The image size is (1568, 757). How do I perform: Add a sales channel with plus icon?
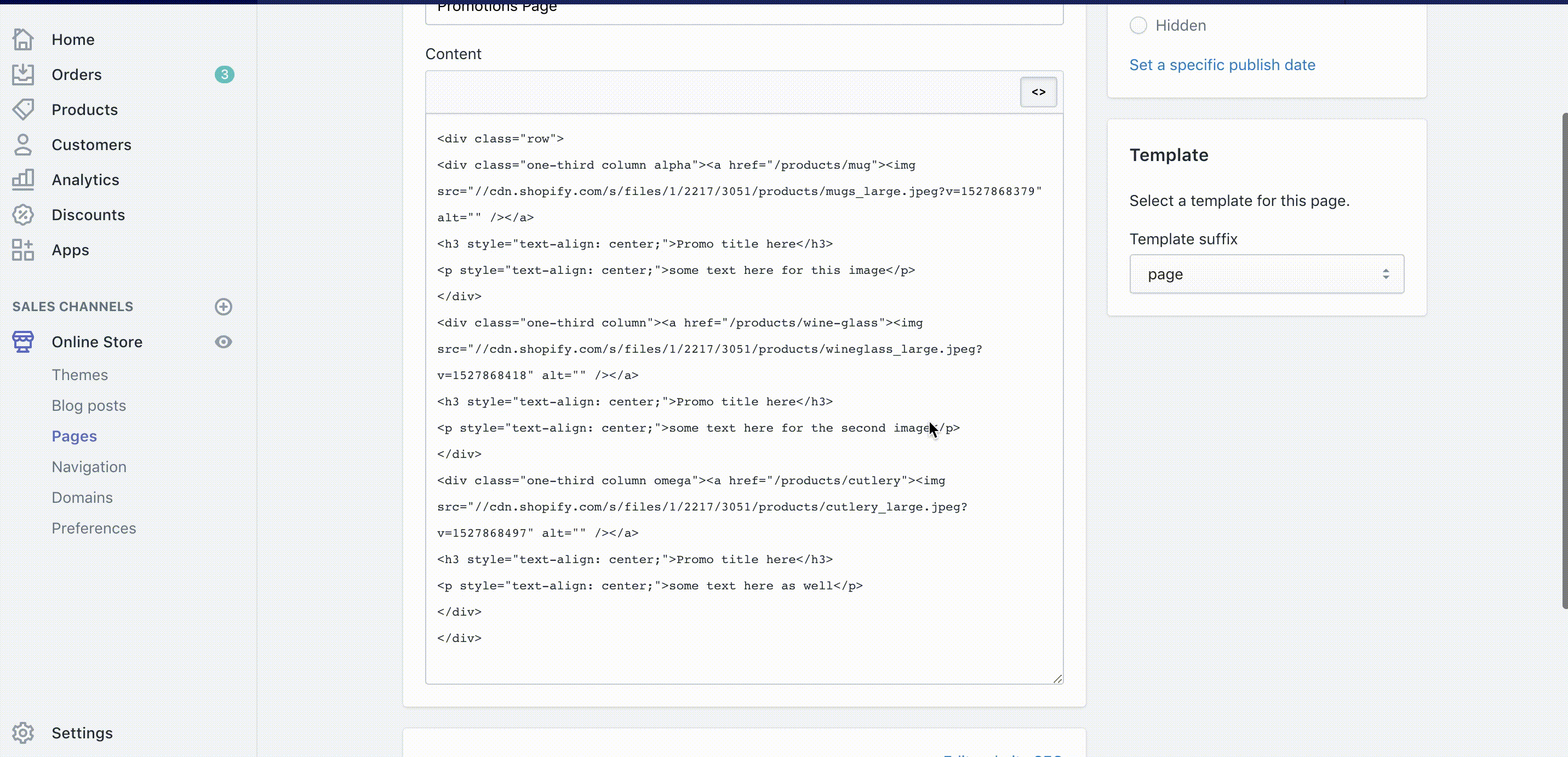[224, 307]
